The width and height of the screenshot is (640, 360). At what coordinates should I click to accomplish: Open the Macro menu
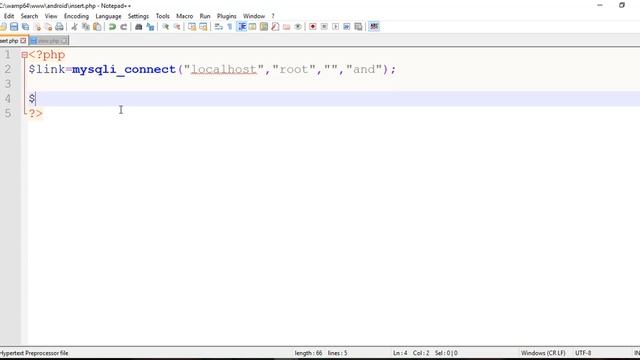184,16
